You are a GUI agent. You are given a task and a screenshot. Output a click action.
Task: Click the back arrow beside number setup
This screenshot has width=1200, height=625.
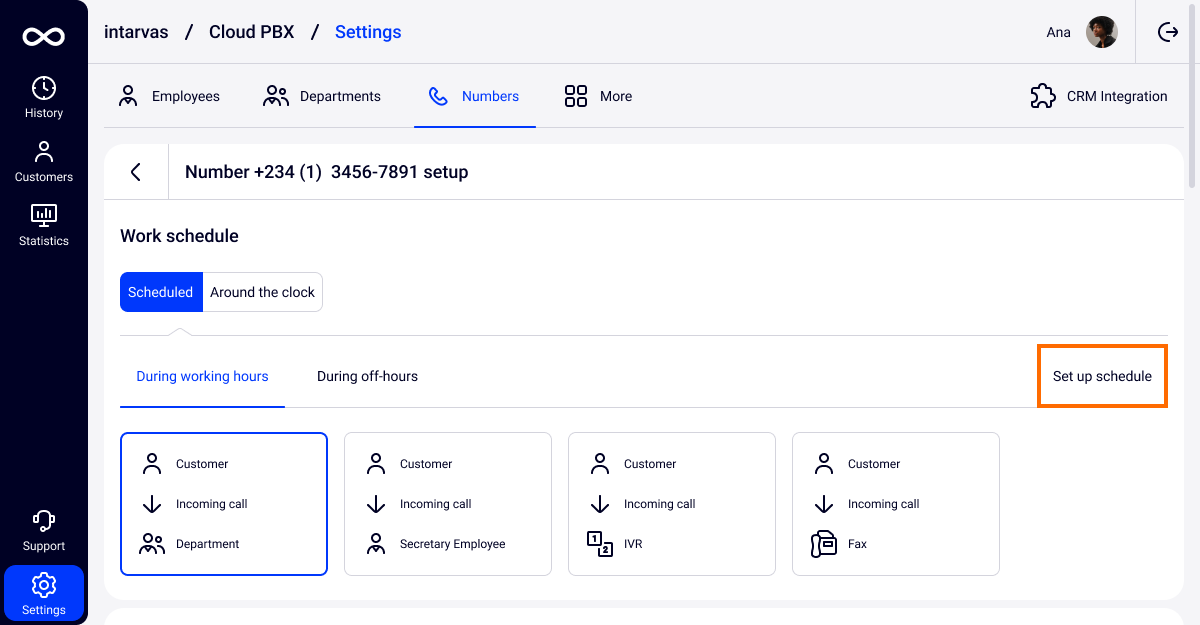click(x=136, y=172)
